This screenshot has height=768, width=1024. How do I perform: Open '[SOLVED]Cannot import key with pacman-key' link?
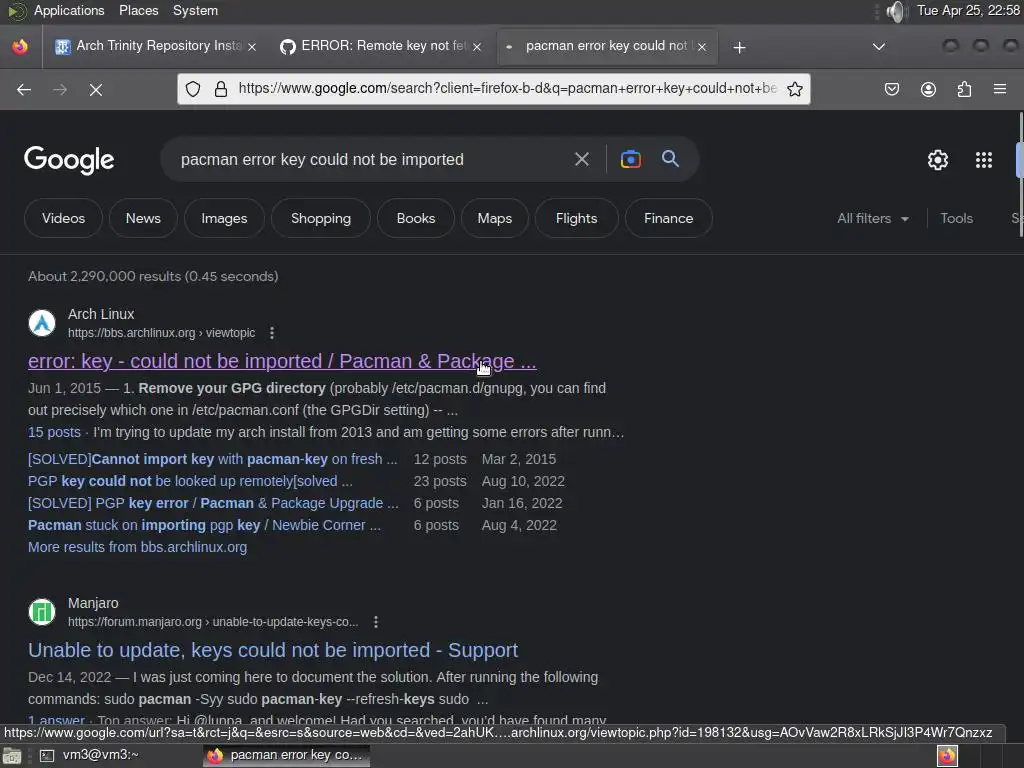pyautogui.click(x=212, y=459)
